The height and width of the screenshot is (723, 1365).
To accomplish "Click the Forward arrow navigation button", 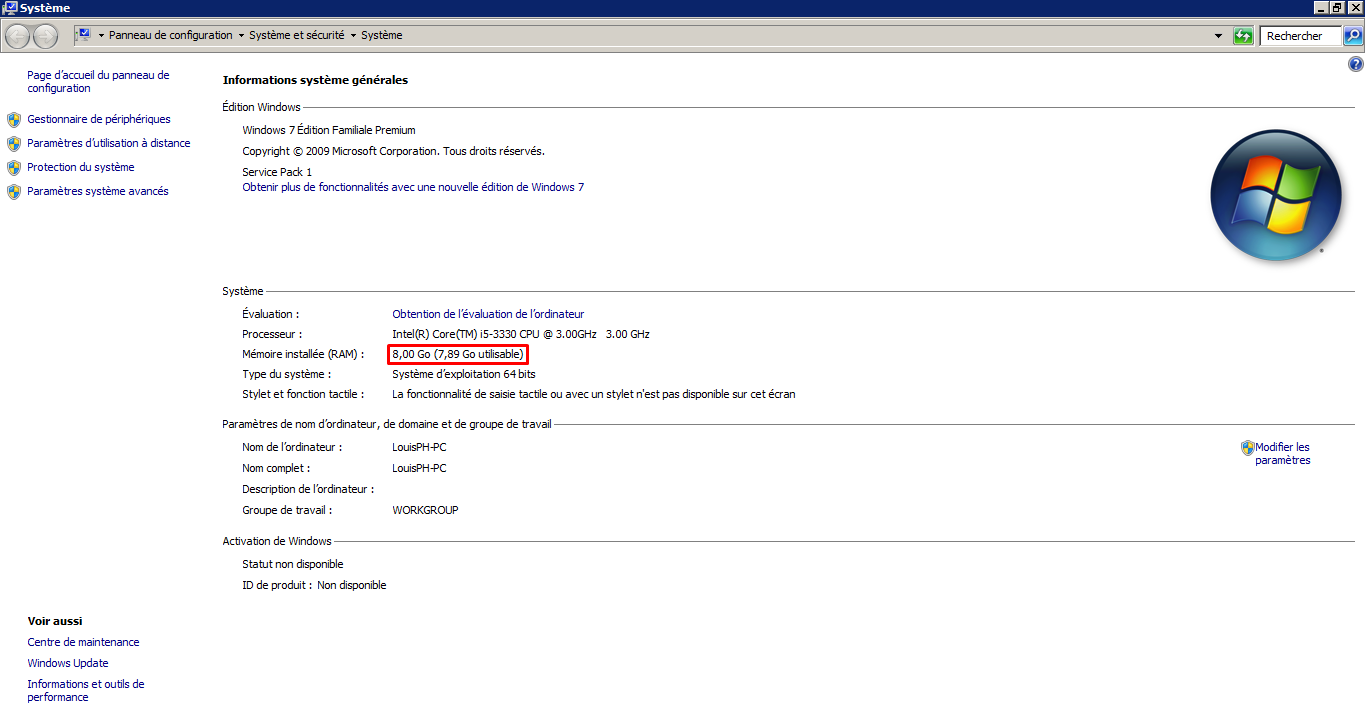I will click(46, 36).
